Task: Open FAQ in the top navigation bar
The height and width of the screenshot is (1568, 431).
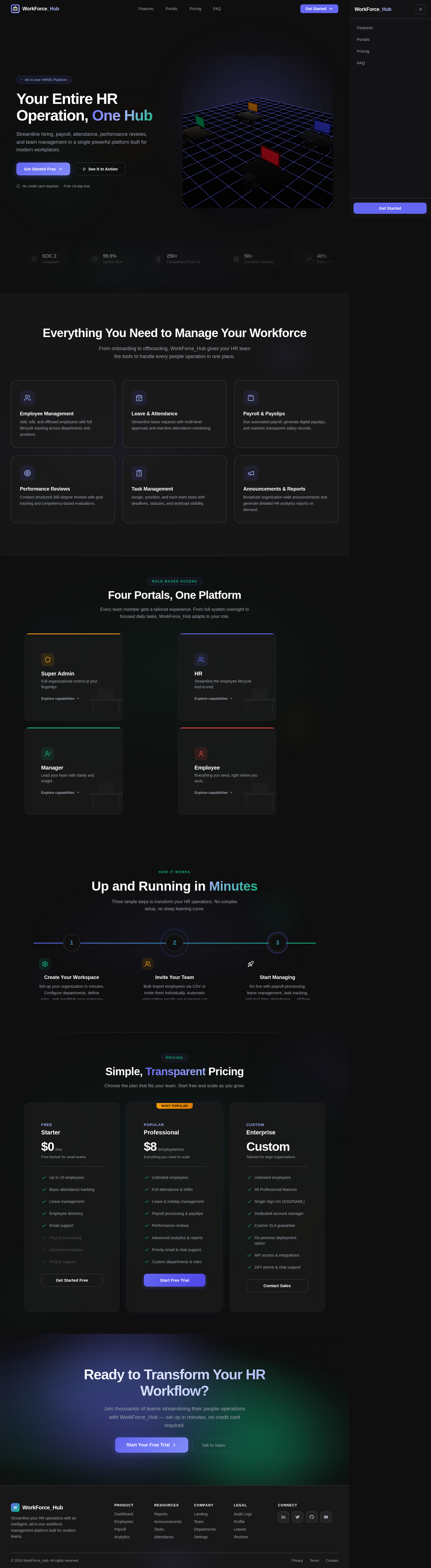Action: point(217,8)
